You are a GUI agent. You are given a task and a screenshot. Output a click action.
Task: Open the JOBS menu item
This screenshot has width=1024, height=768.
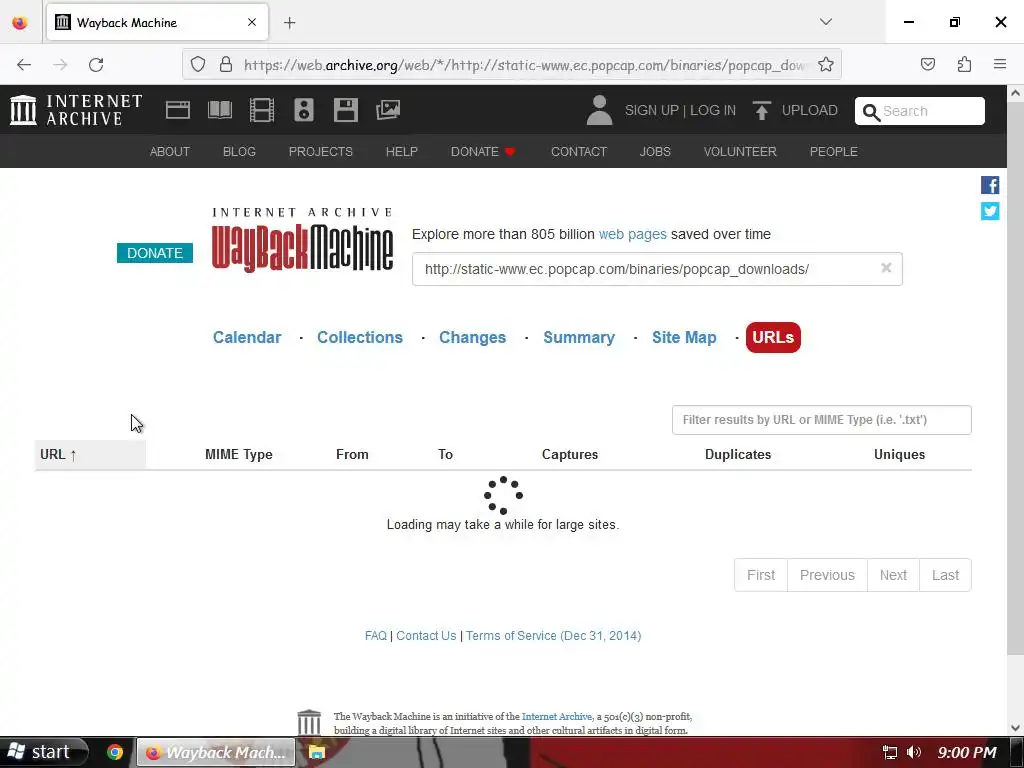[x=655, y=152]
